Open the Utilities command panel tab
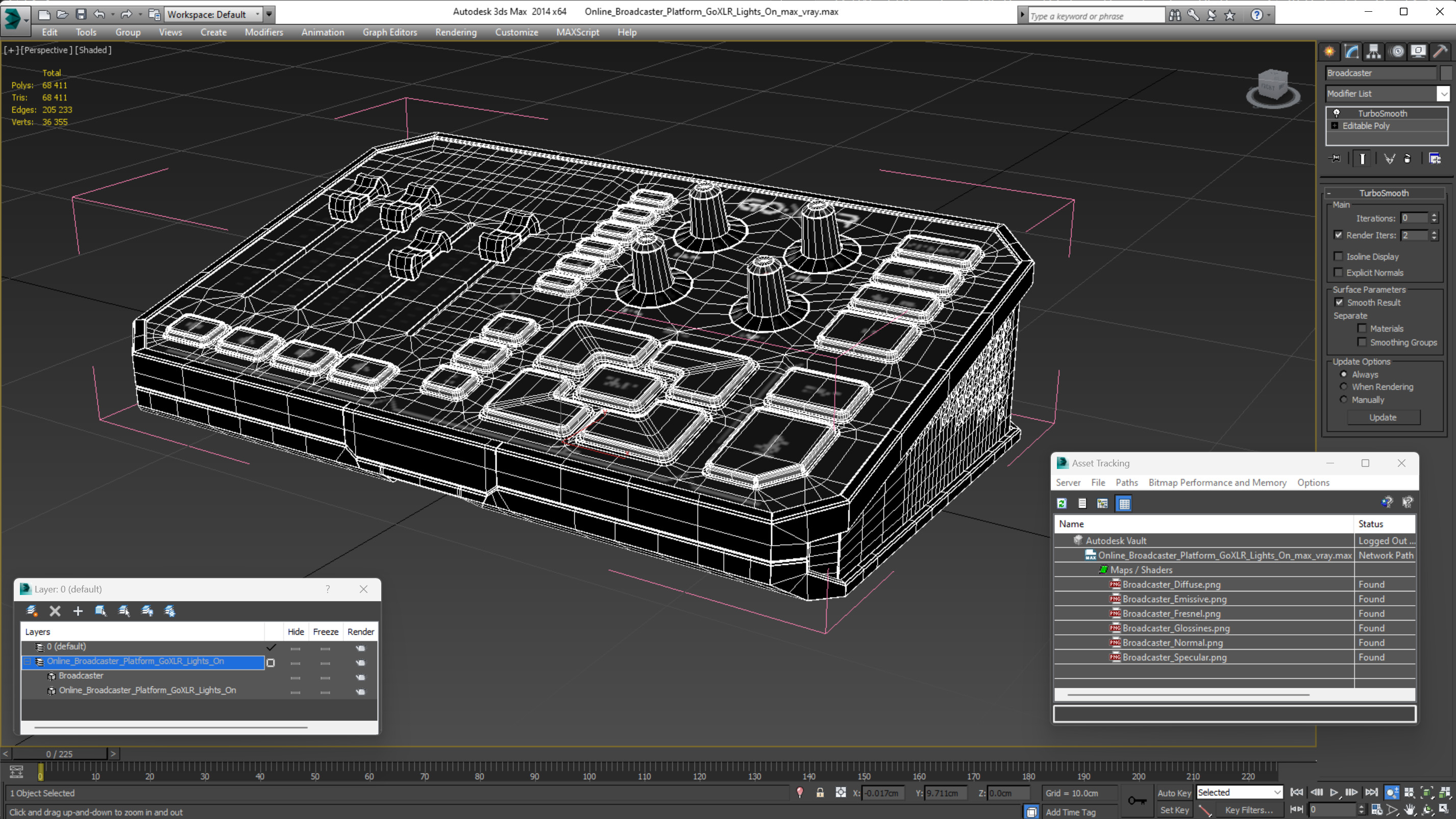The width and height of the screenshot is (1456, 819). [x=1440, y=52]
